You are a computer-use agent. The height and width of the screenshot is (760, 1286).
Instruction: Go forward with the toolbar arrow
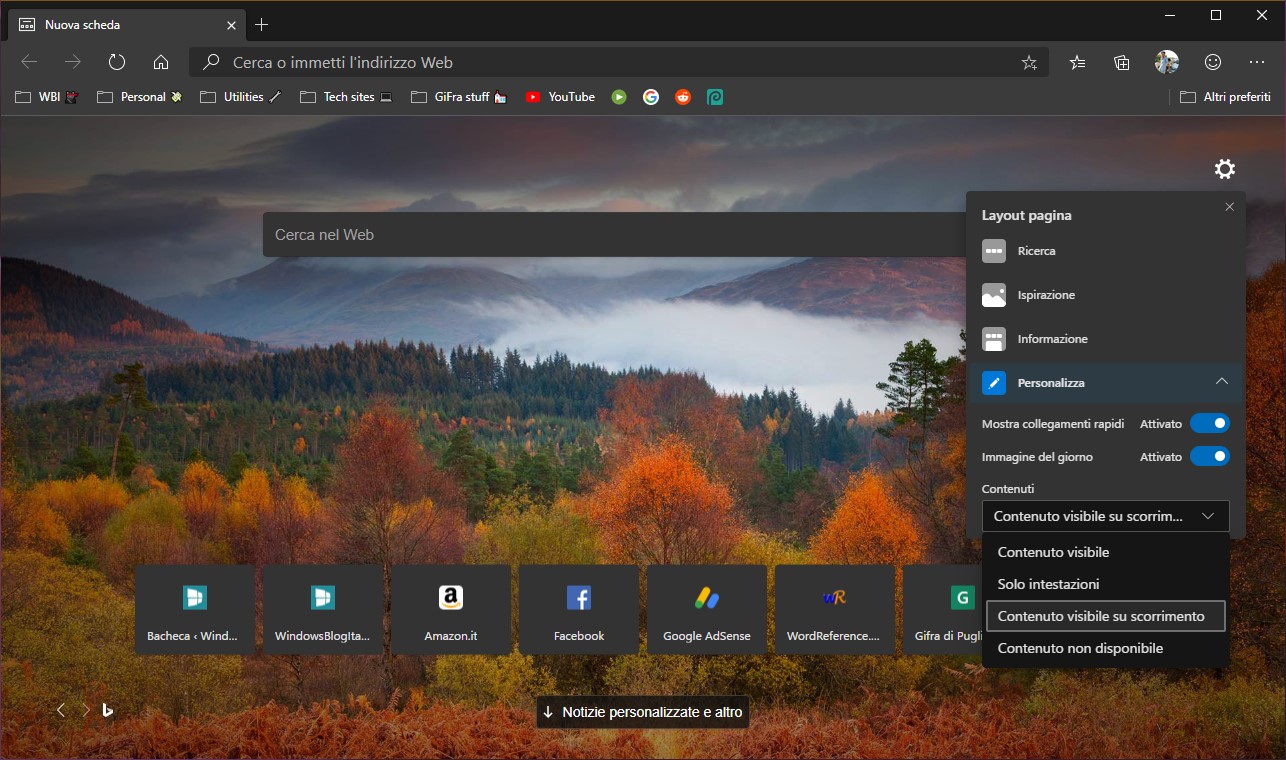click(x=73, y=62)
